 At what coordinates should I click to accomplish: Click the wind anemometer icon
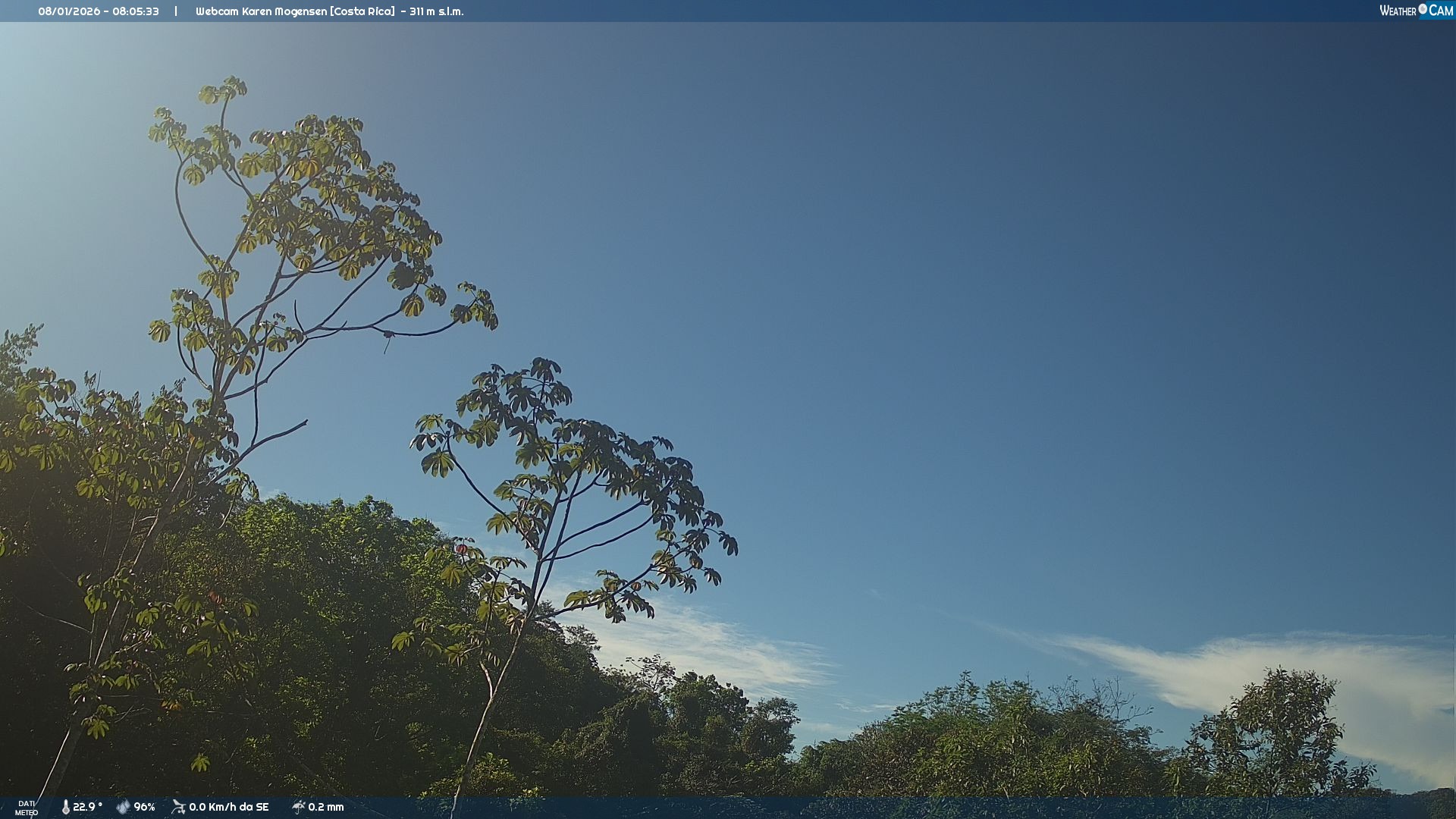click(x=178, y=807)
